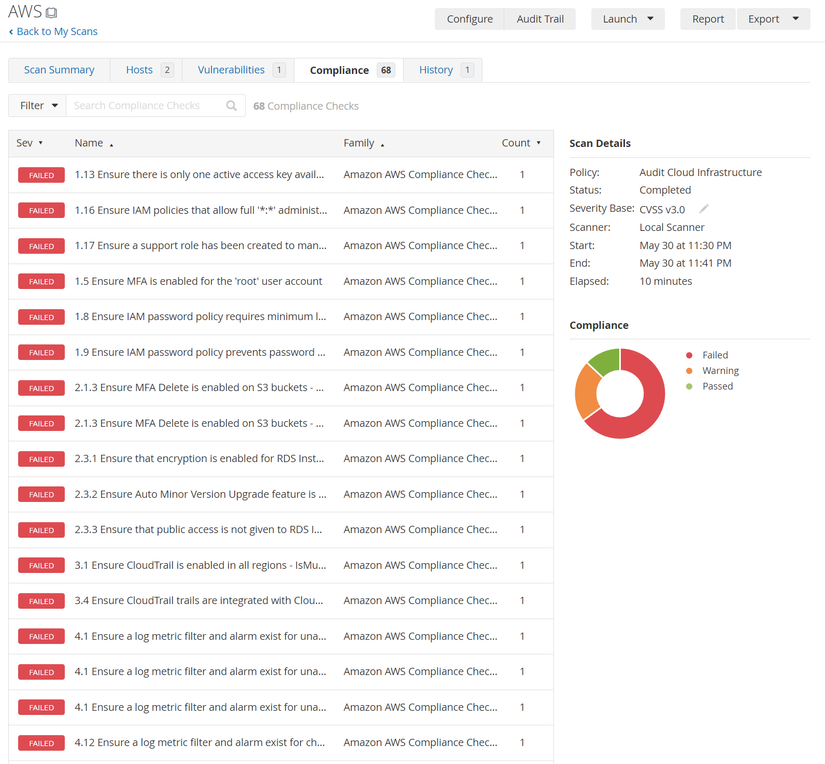Screen dimensions: 825x764
Task: Open the Launch dropdown menu
Action: [x=628, y=19]
